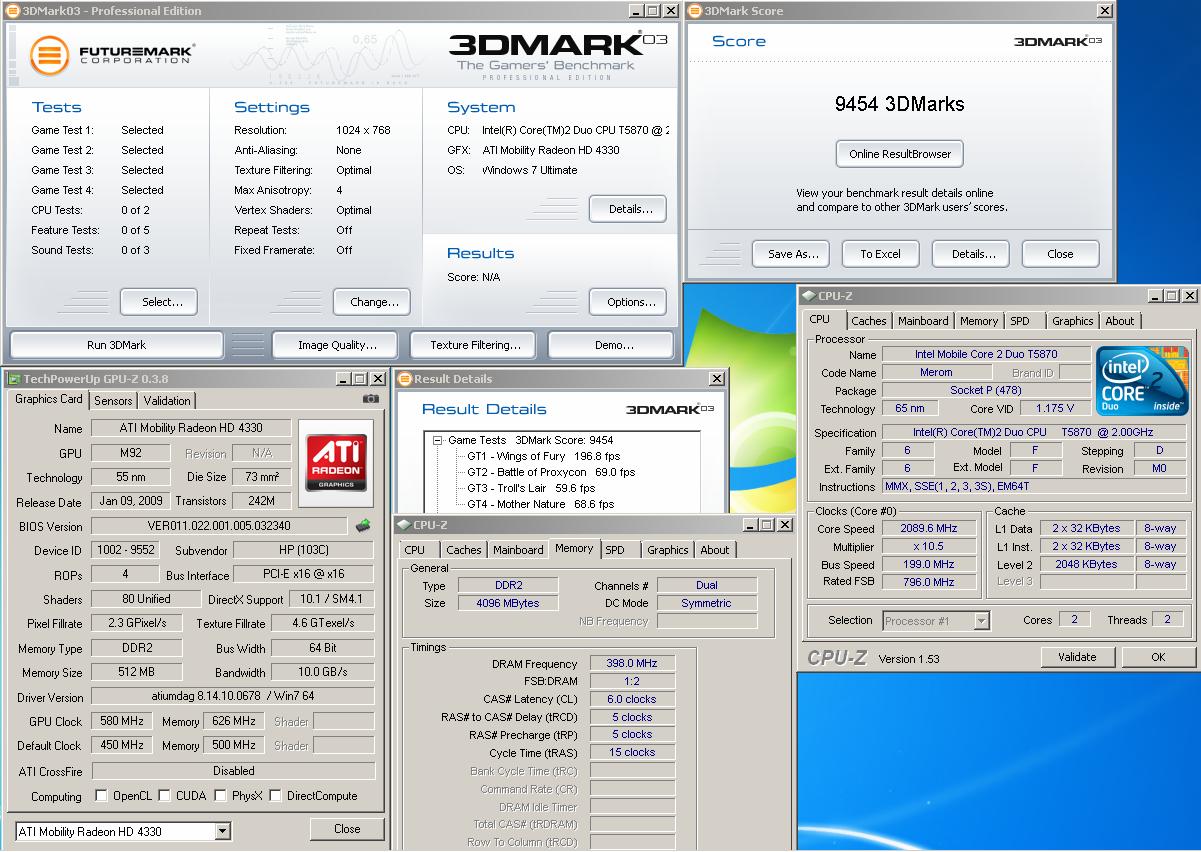Click Details button in 3DMark Score window
1201x852 pixels.
click(972, 254)
